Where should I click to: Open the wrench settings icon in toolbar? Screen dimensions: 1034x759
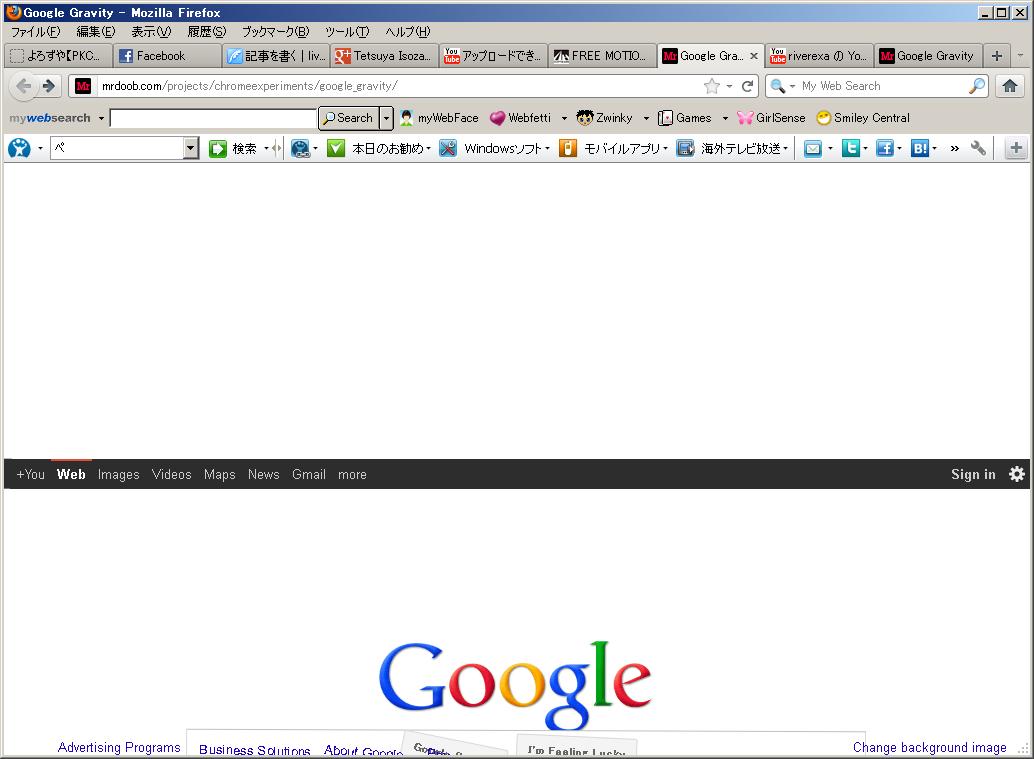click(978, 148)
